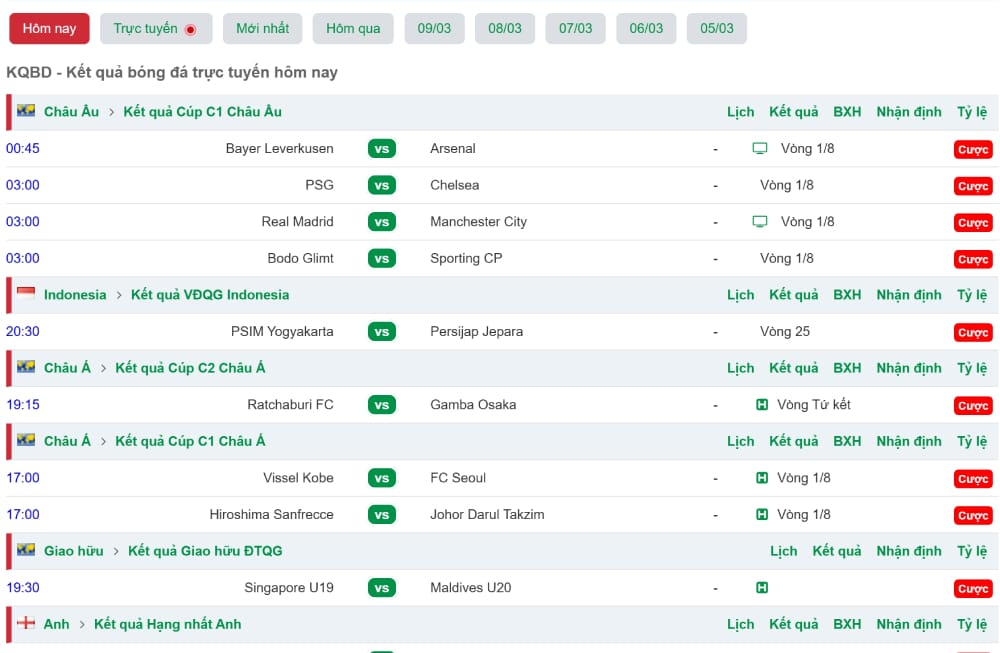Click Cược button for Maldives U20 match

coord(973,589)
